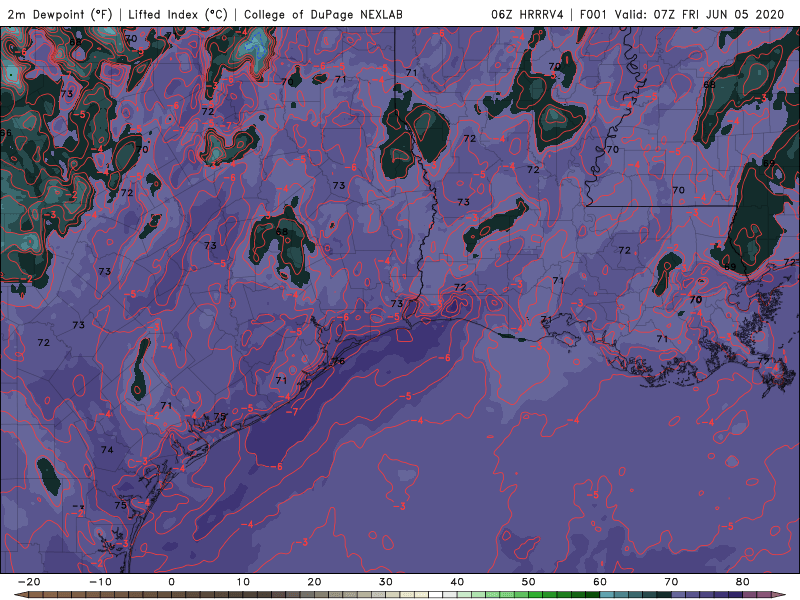The image size is (800, 600).
Task: Click the "60" color bar tick label
Action: [600, 582]
